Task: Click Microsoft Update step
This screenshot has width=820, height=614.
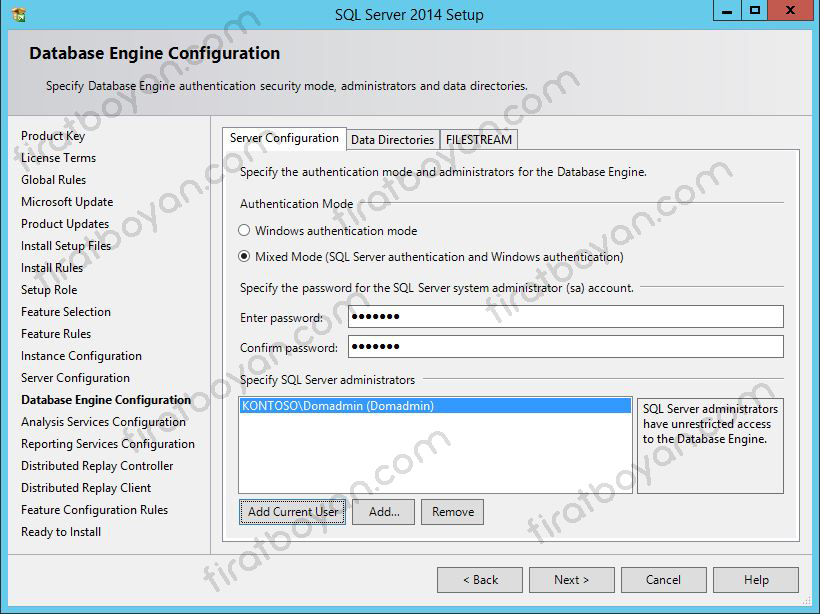Action: [x=67, y=202]
